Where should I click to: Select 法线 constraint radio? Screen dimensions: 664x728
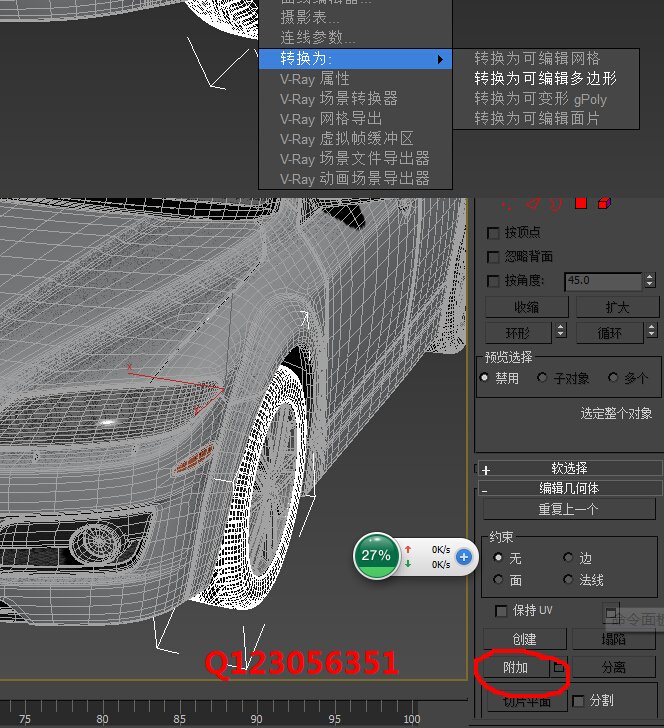click(x=568, y=579)
